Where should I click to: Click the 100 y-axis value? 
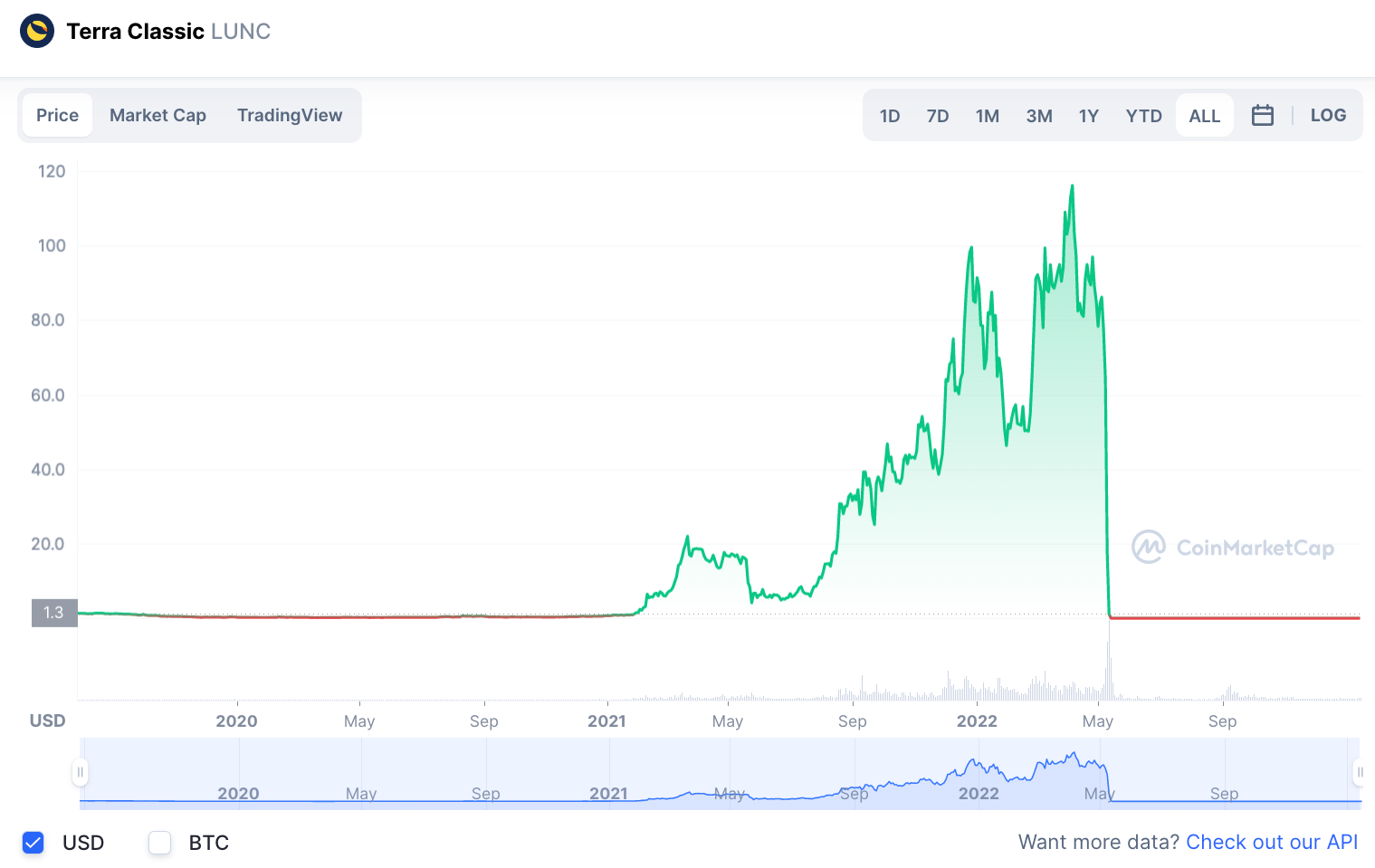click(x=52, y=245)
